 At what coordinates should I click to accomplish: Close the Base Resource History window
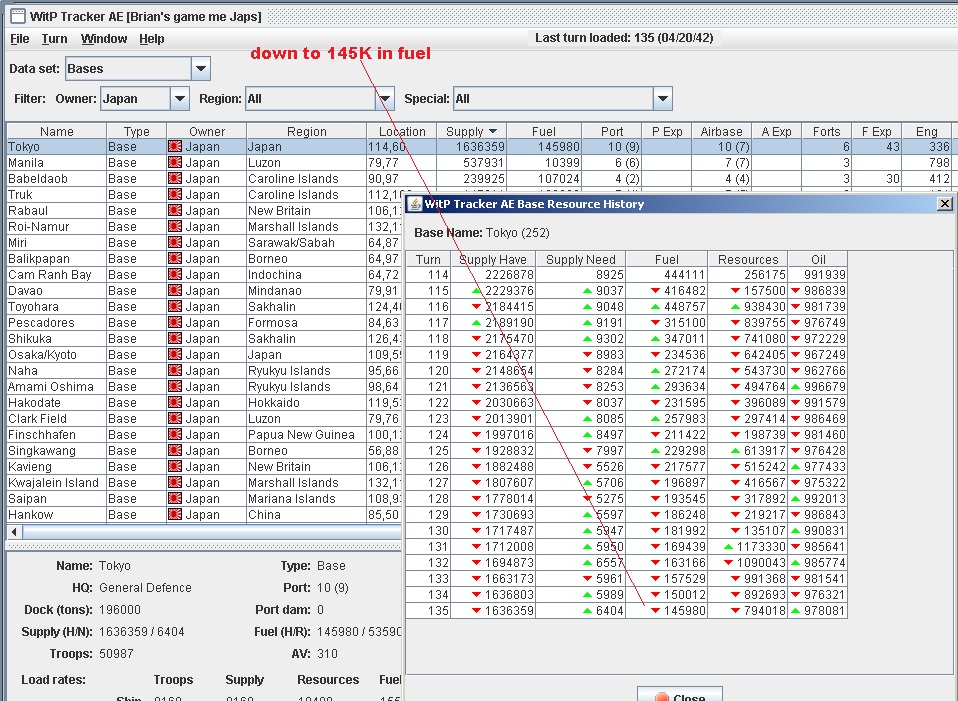[945, 204]
